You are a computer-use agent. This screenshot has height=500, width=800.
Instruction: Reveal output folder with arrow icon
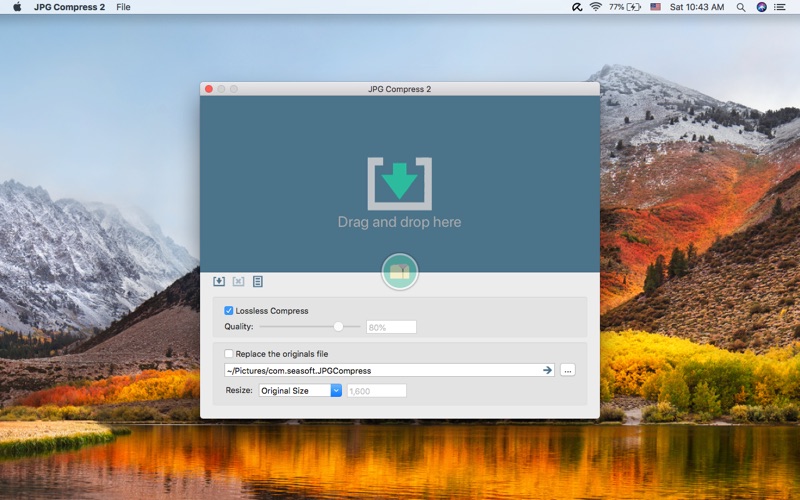coord(547,370)
